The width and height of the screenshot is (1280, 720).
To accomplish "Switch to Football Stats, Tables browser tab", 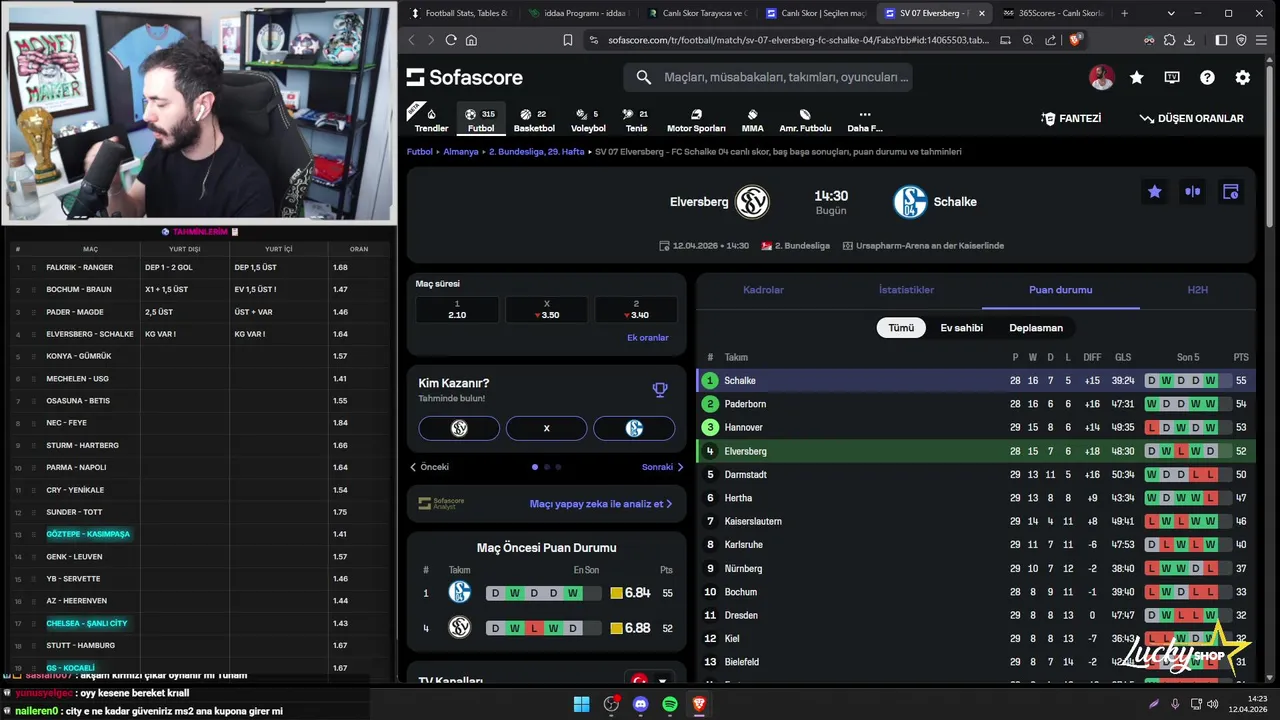I will click(459, 13).
